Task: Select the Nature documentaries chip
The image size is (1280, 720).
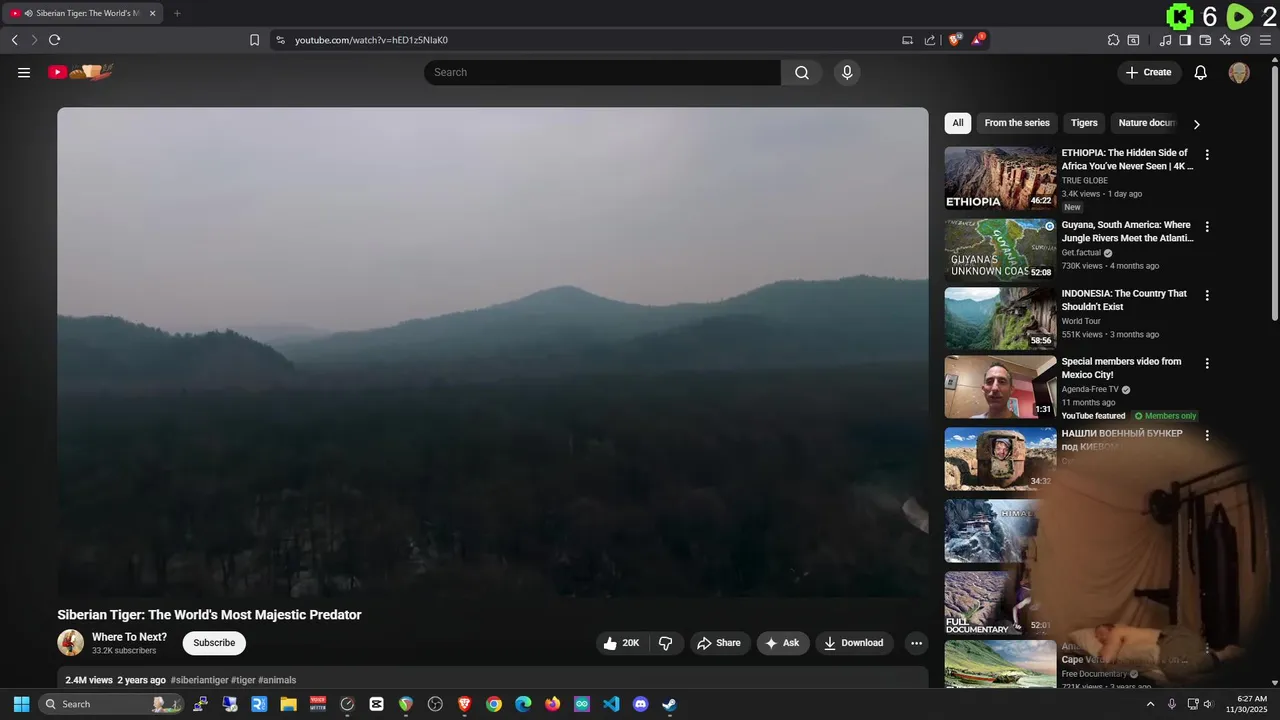Action: pos(1147,123)
